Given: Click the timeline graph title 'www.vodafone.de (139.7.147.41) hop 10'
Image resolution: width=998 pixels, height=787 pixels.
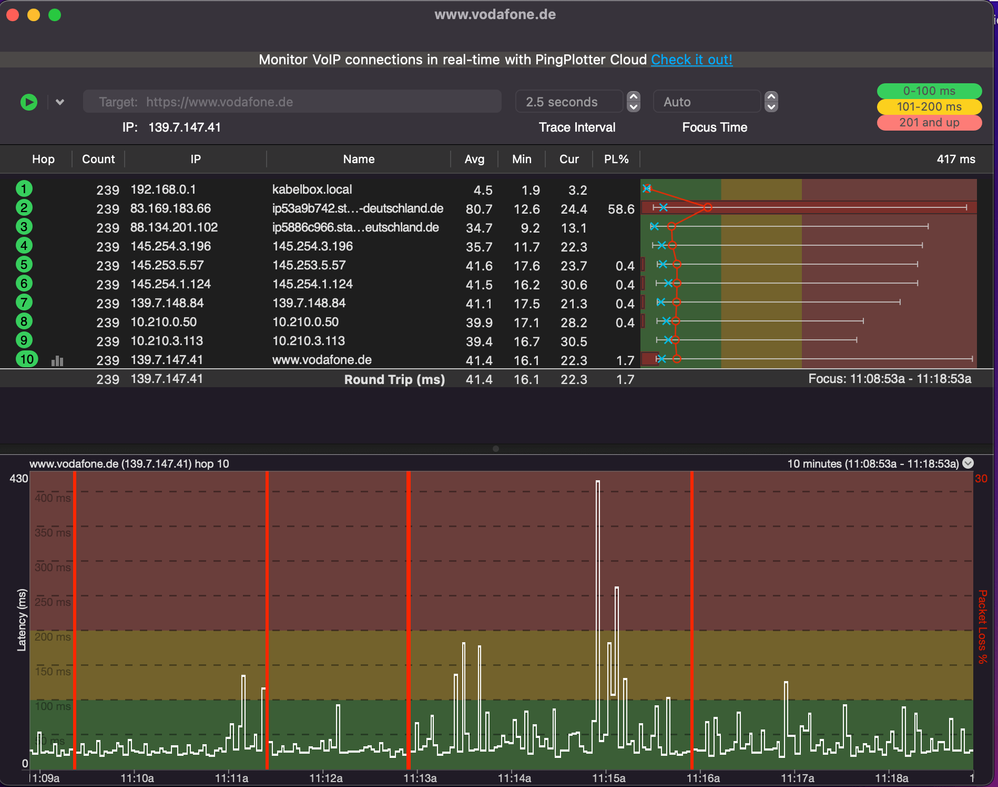Looking at the screenshot, I should click(129, 464).
